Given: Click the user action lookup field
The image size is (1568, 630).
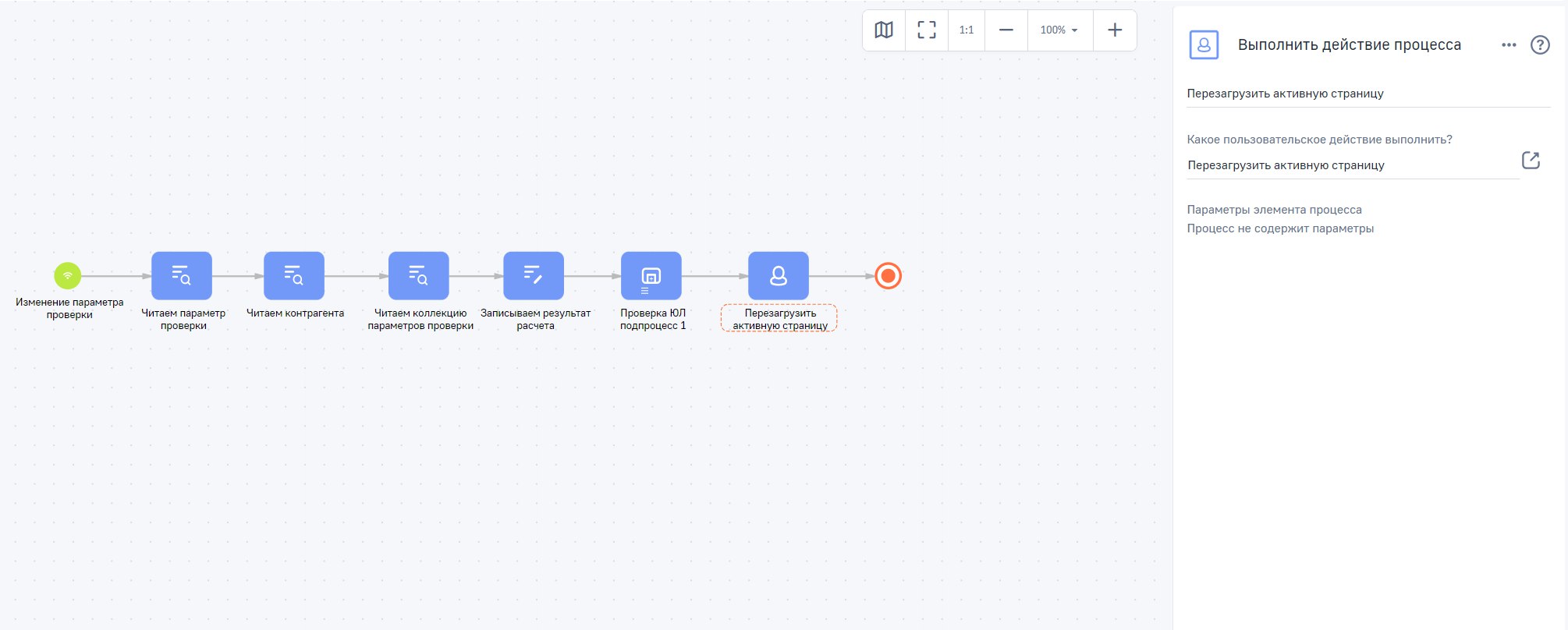Looking at the screenshot, I should [x=1353, y=165].
